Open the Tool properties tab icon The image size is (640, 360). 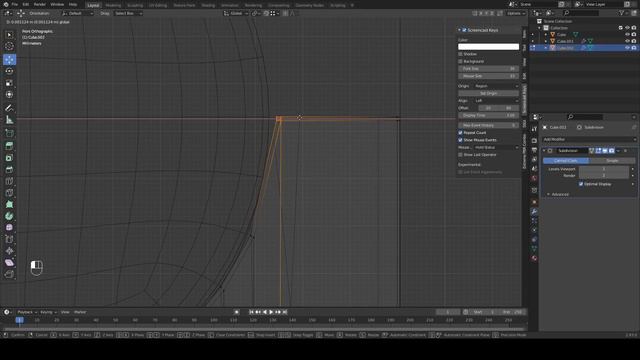534,129
